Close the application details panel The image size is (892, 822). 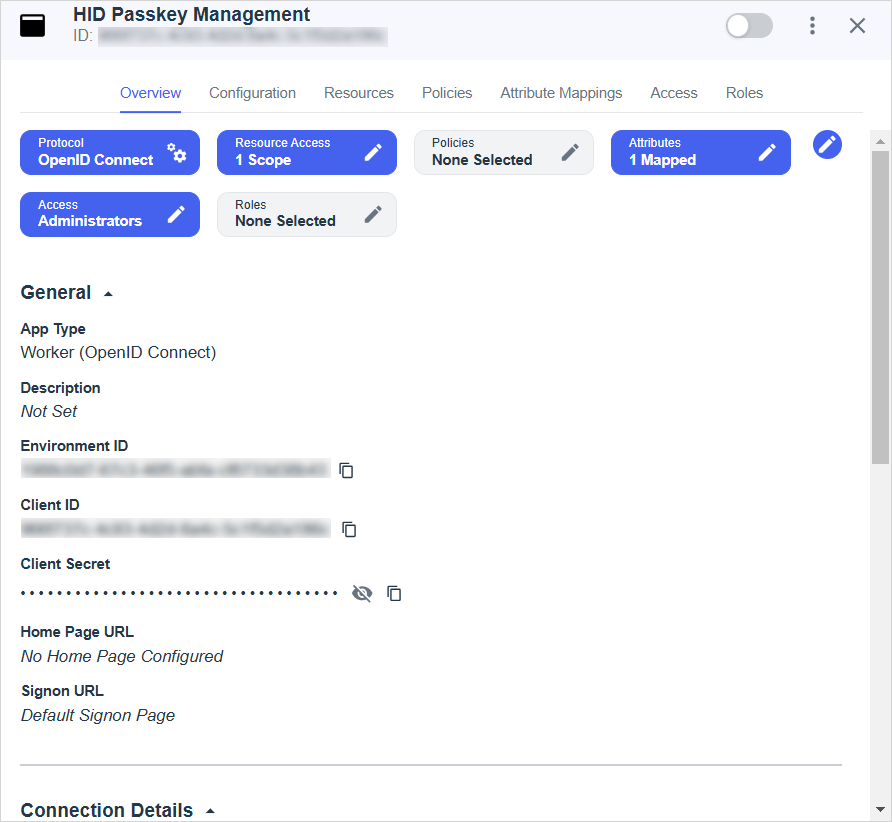(857, 26)
